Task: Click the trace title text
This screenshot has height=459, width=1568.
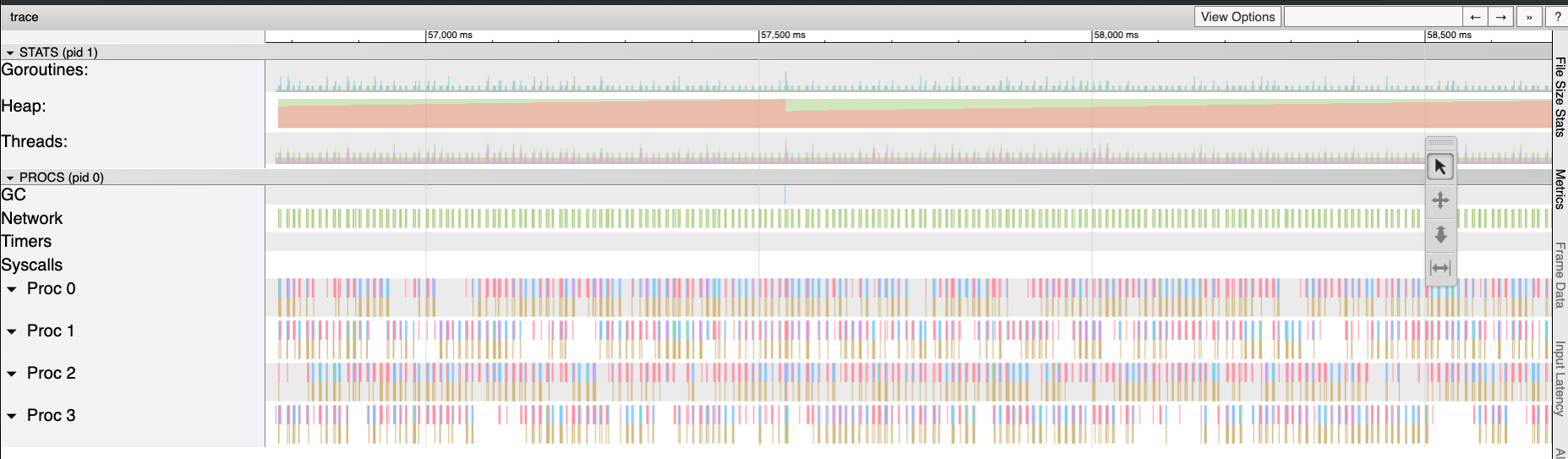Action: [x=25, y=17]
